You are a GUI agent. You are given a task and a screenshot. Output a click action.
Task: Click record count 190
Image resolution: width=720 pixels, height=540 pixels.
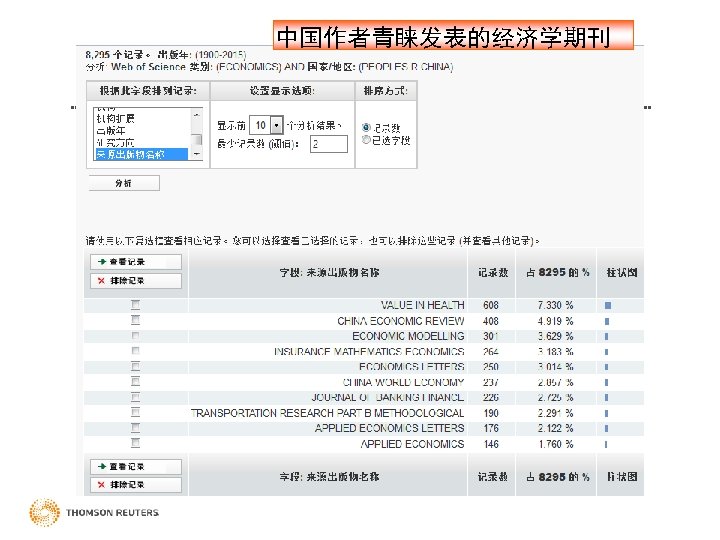point(490,413)
